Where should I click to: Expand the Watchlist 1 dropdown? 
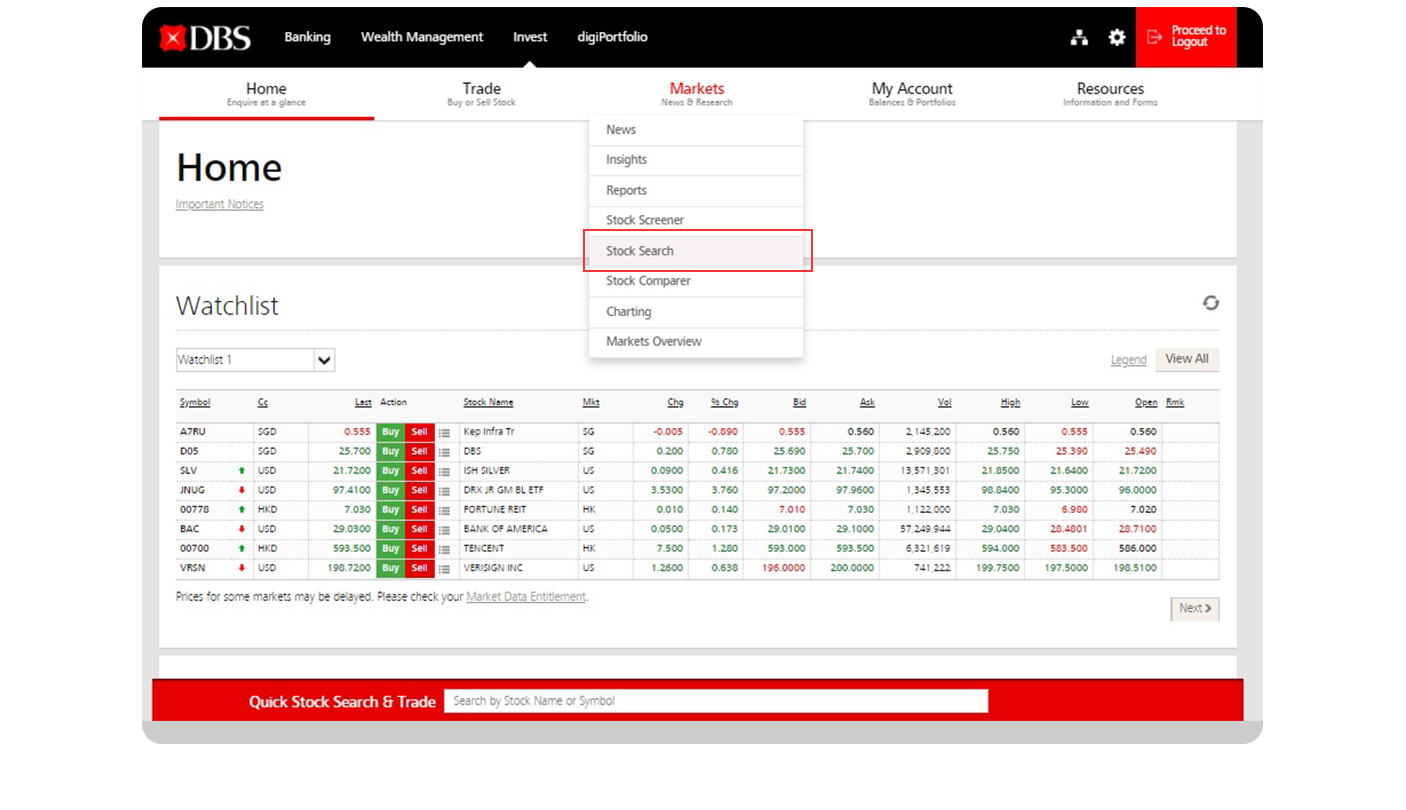[x=324, y=360]
